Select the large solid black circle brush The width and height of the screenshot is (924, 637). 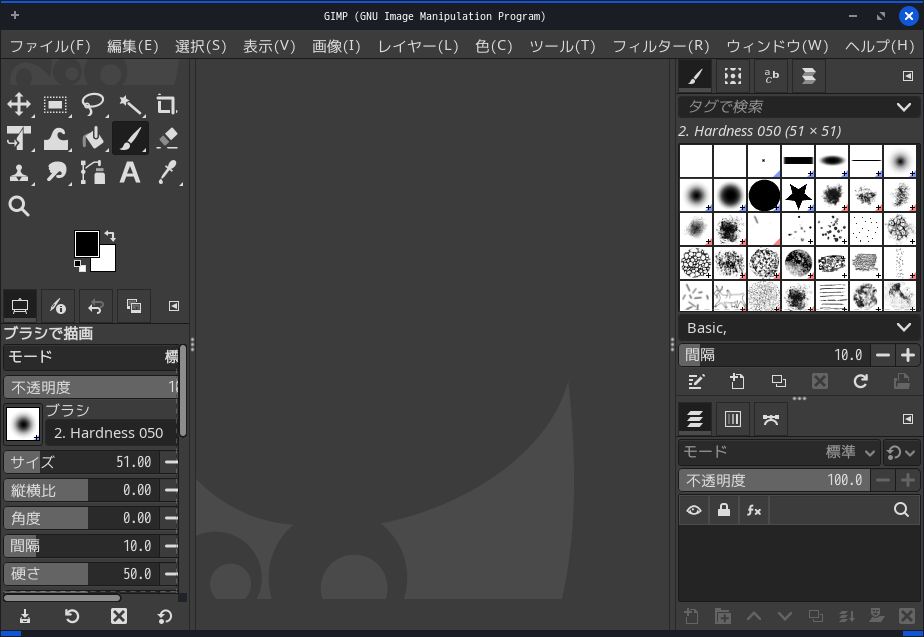pos(764,196)
